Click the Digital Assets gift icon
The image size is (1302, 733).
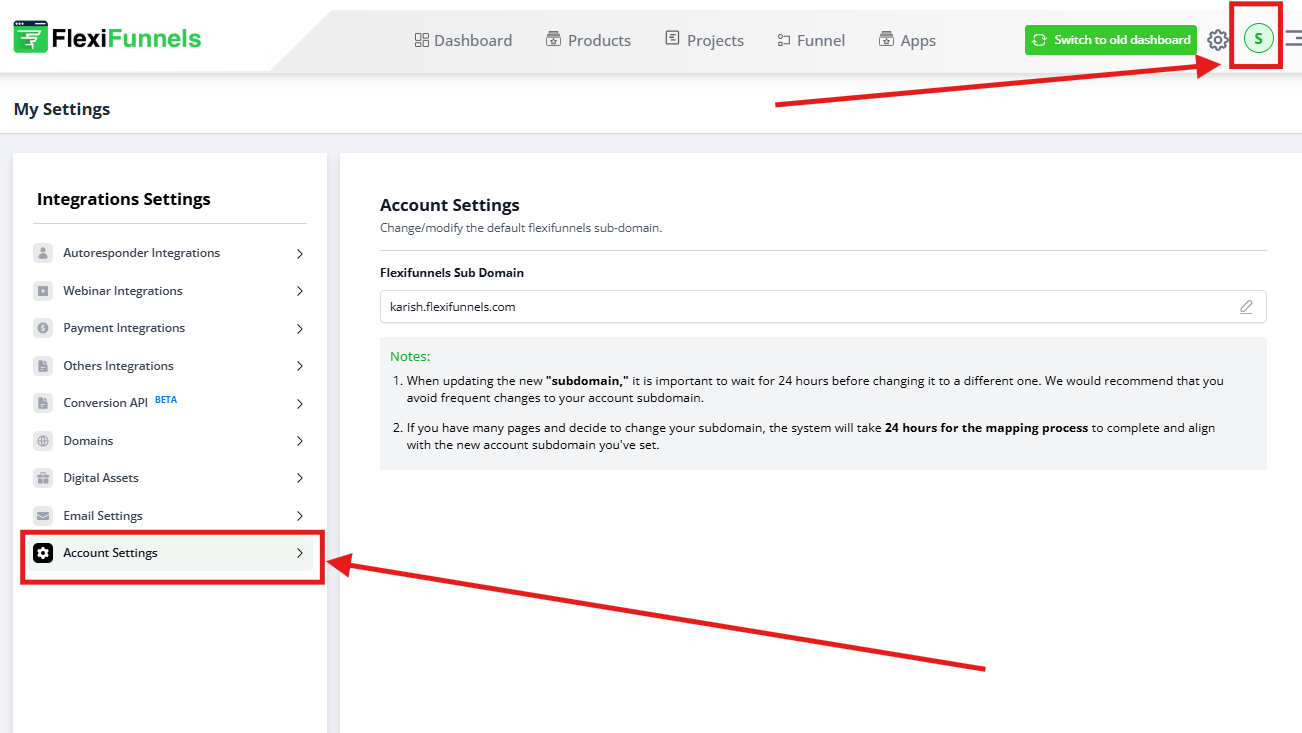click(43, 478)
